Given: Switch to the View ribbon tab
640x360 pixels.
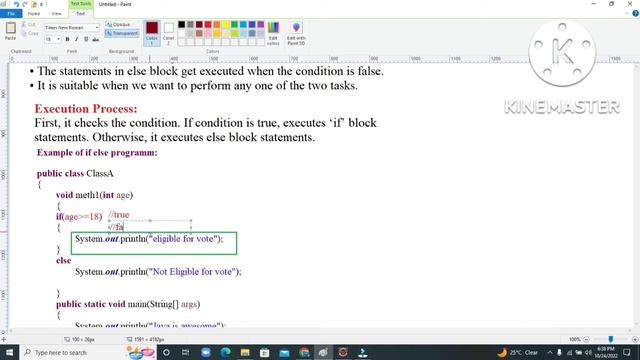Looking at the screenshot, I should point(56,13).
